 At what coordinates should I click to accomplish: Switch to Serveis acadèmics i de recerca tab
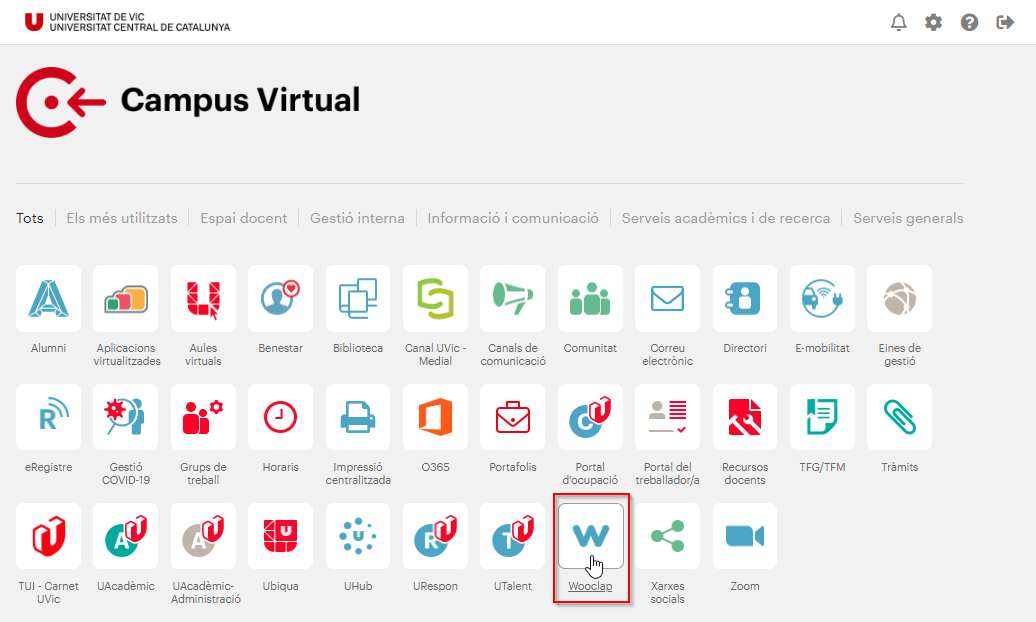pyautogui.click(x=725, y=218)
